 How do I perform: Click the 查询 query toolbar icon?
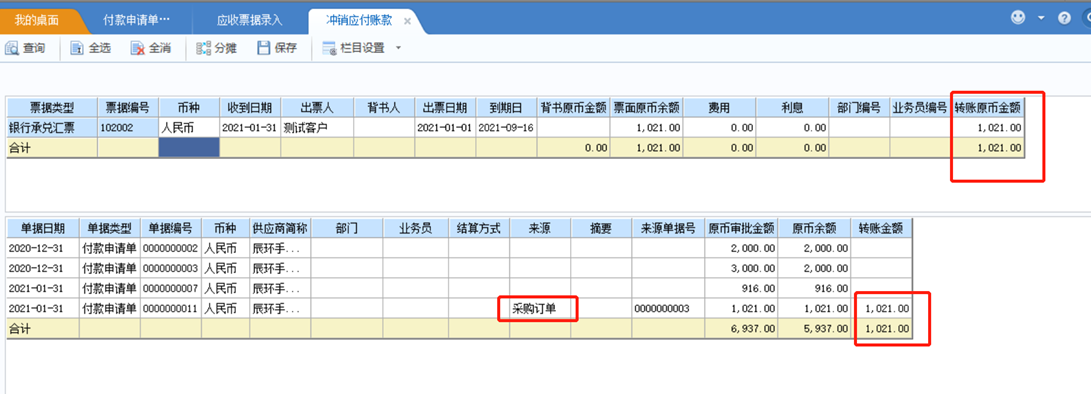click(13, 48)
